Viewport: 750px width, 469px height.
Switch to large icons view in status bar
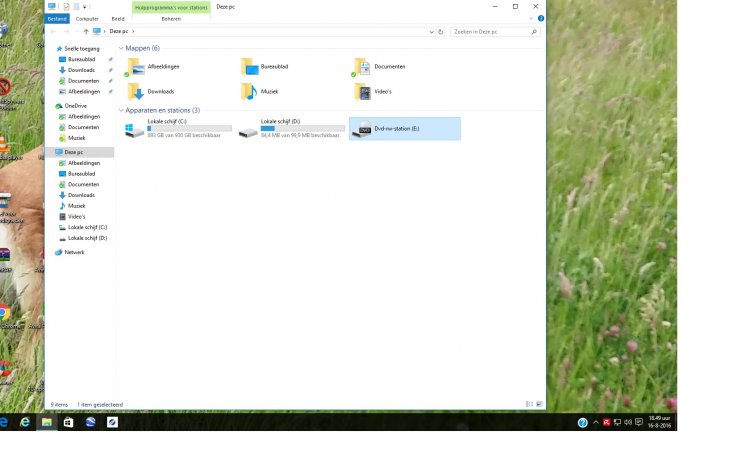539,404
